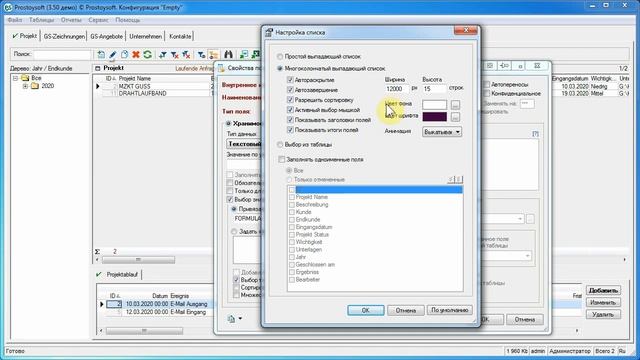Viewport: 640px width, 360px height.
Task: Click the Projekt Name list entry
Action: pos(312,197)
